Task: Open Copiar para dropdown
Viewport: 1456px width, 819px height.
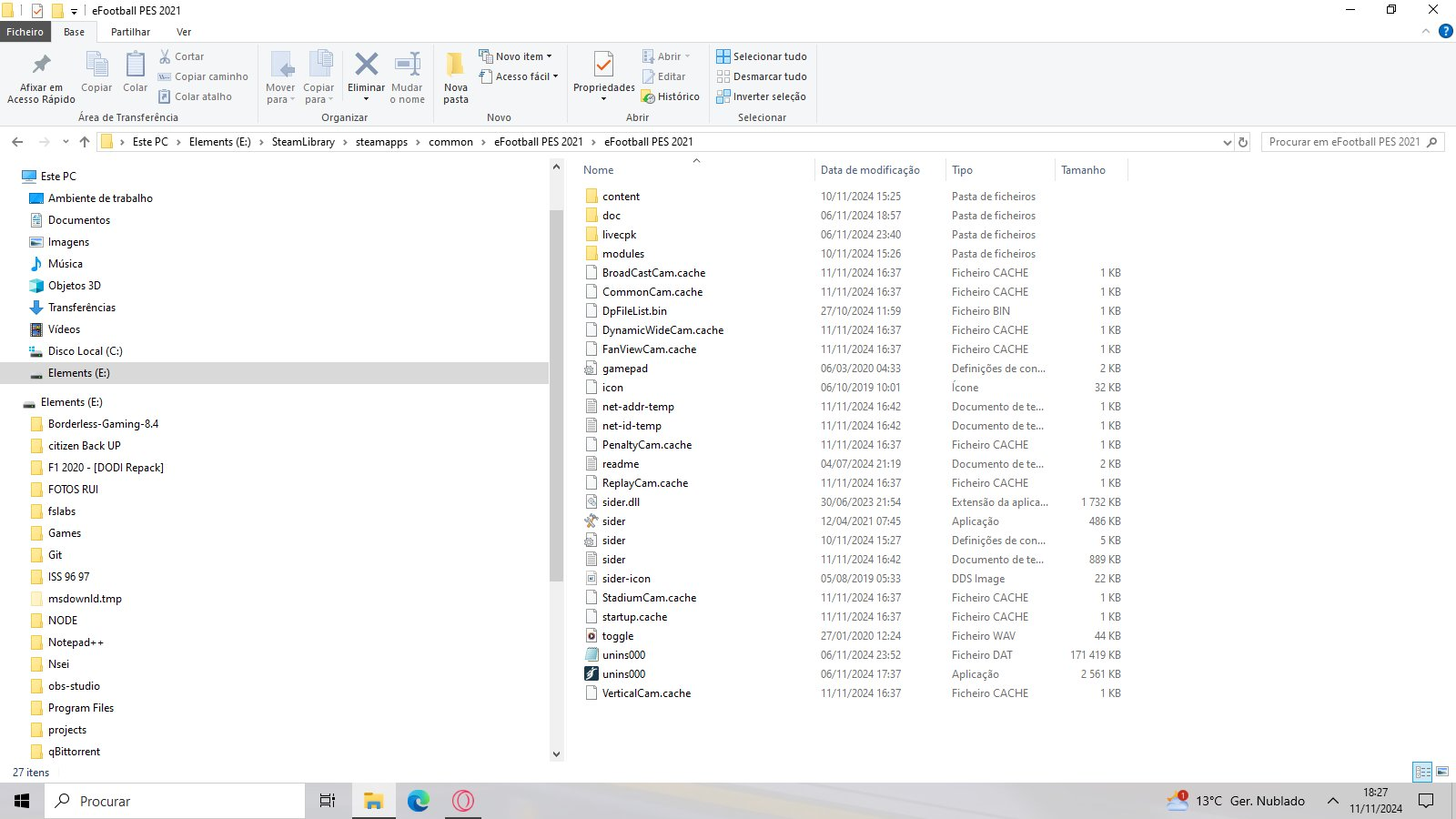Action: click(318, 78)
